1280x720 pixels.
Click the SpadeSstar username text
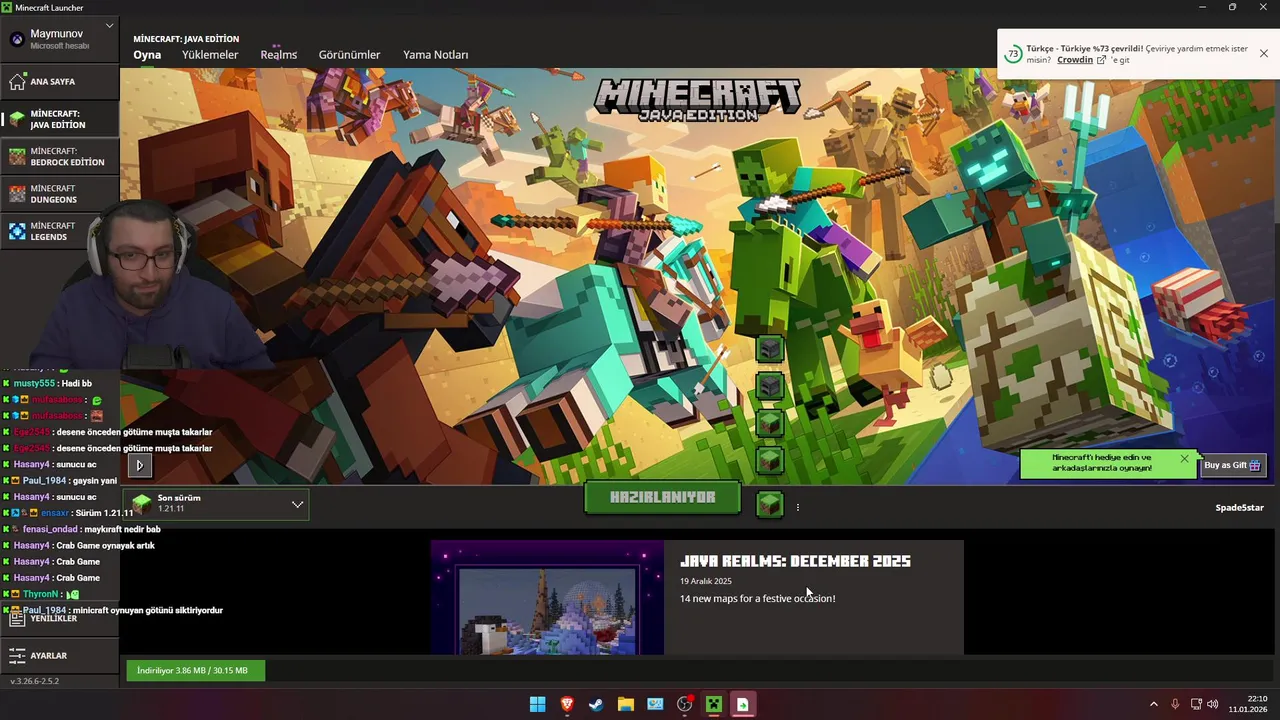coord(1239,508)
